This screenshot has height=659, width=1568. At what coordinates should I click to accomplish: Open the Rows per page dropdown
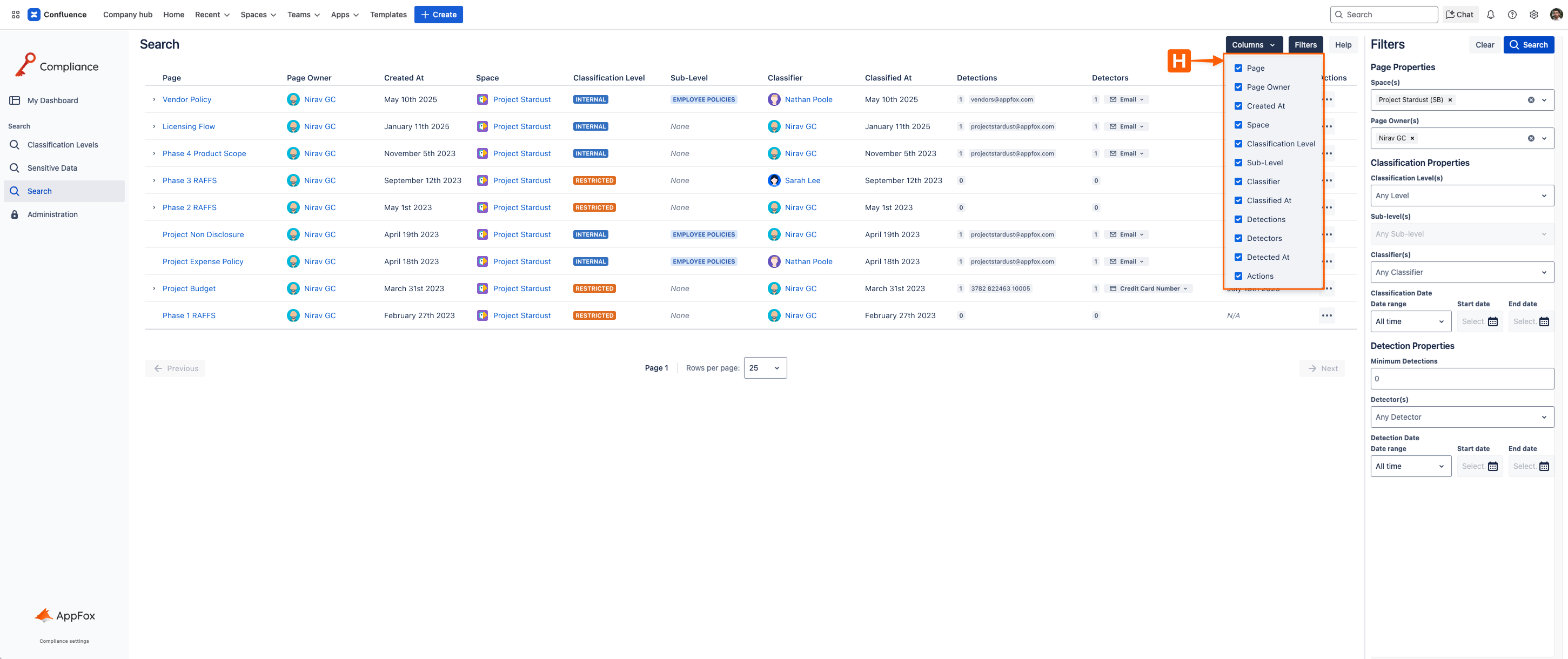[x=765, y=367]
